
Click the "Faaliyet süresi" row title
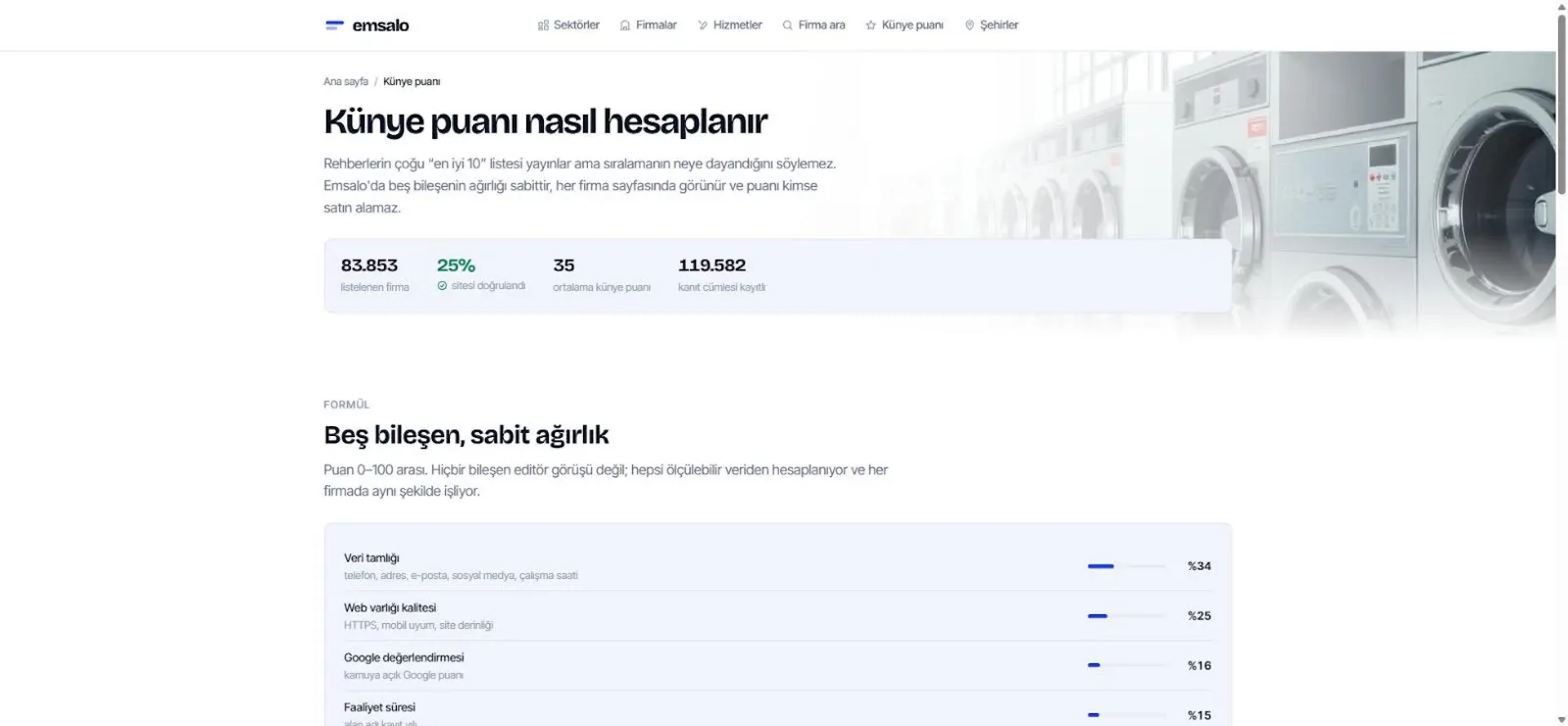point(379,707)
